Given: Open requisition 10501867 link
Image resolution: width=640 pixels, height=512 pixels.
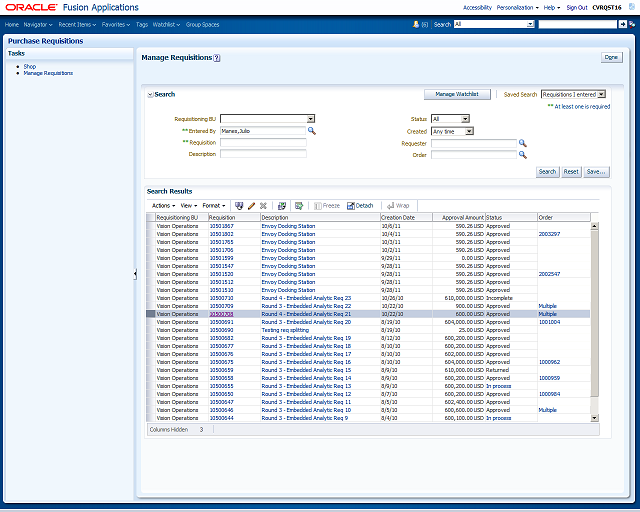Looking at the screenshot, I should (222, 226).
